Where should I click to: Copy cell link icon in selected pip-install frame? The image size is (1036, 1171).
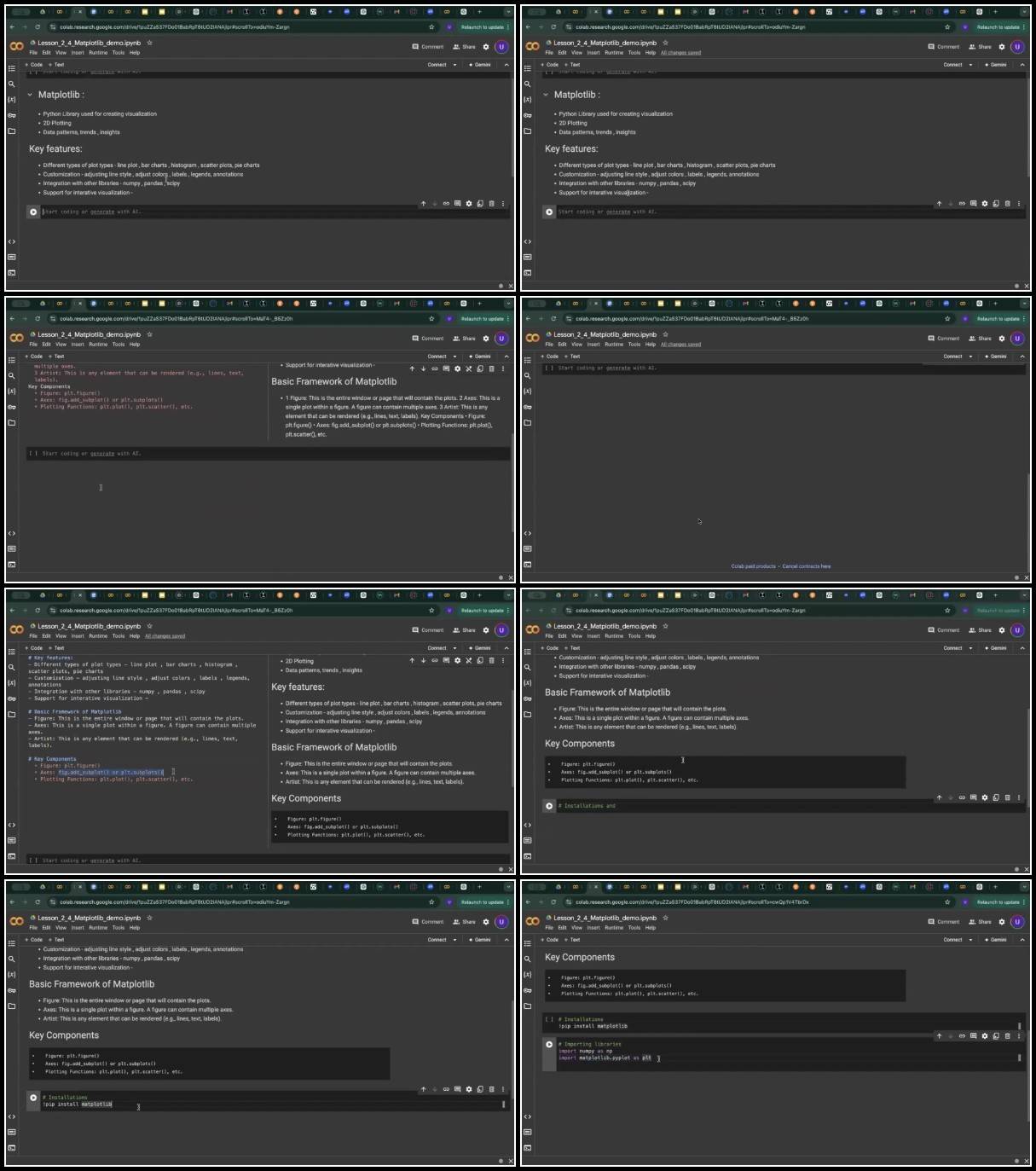446,1089
